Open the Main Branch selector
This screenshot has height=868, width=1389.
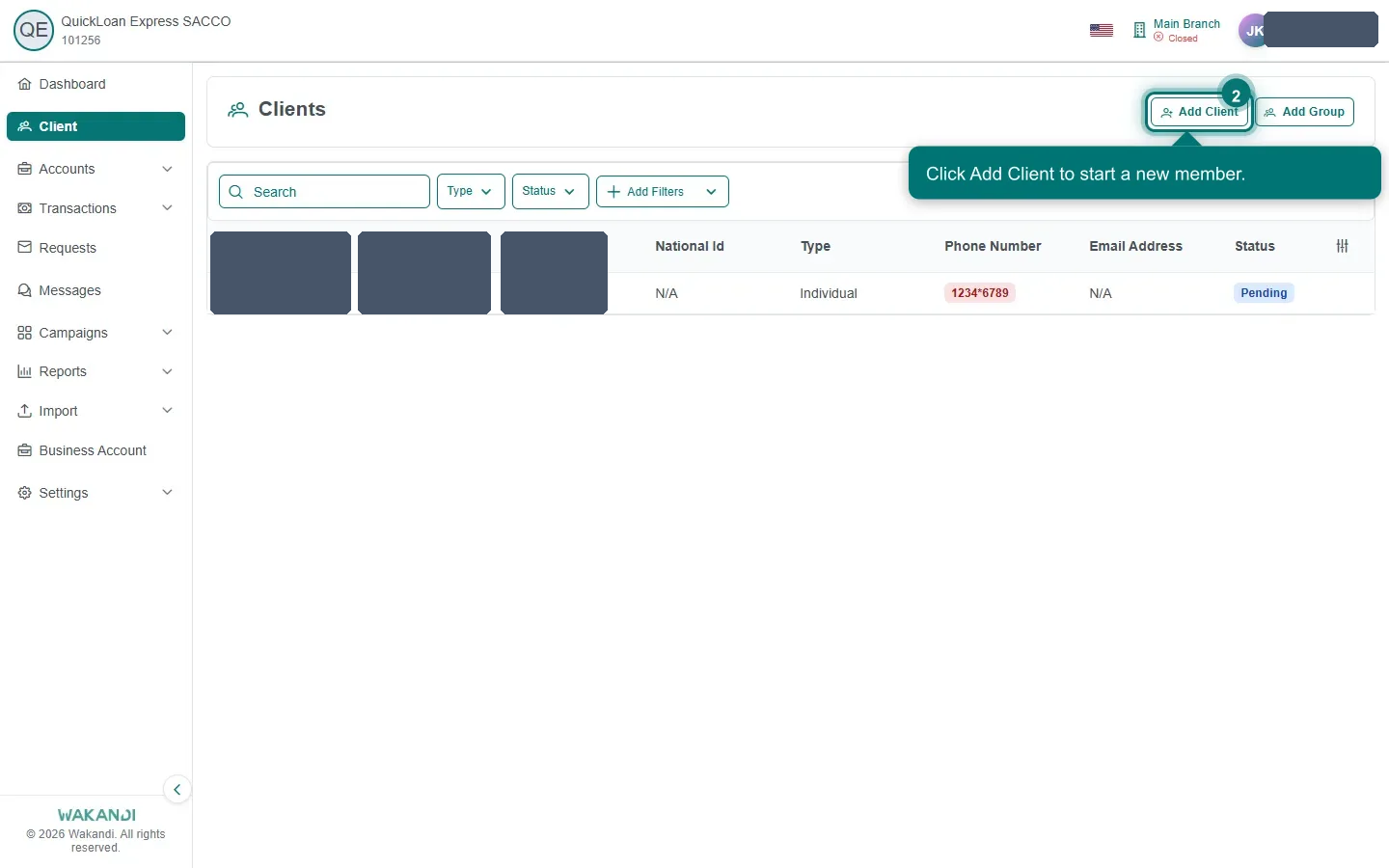coord(1177,31)
